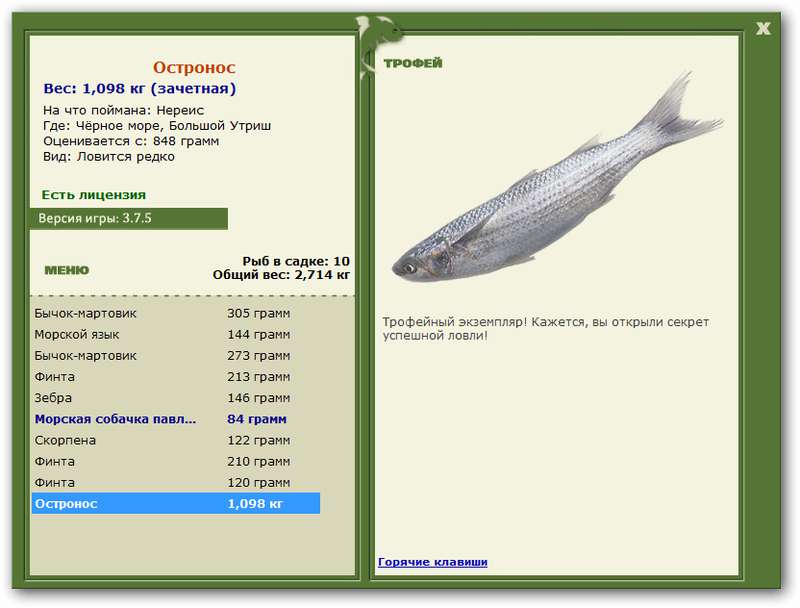Select the highlighted Остронос 1,098 кг entry
The height and width of the screenshot is (608, 800).
point(176,503)
